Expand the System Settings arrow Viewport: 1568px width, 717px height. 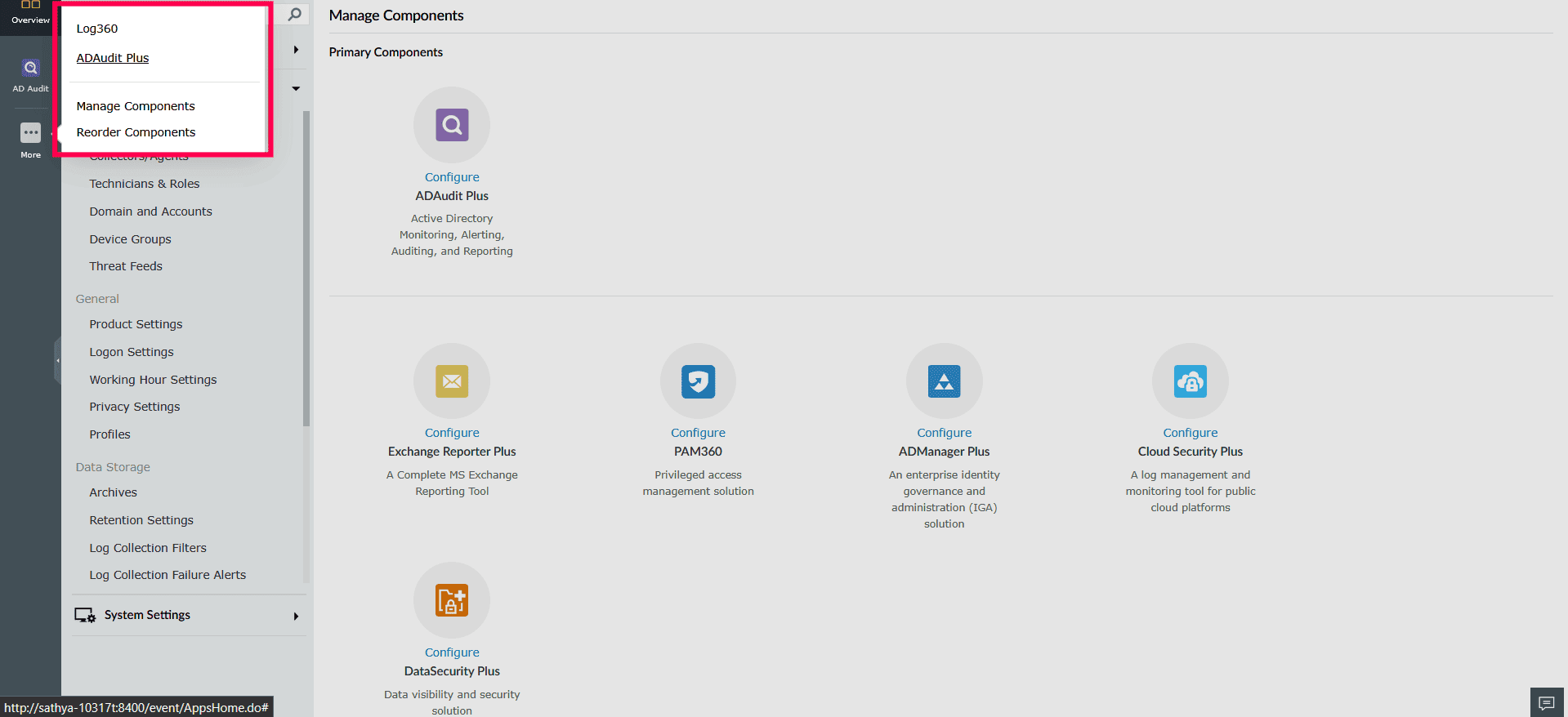tap(296, 616)
